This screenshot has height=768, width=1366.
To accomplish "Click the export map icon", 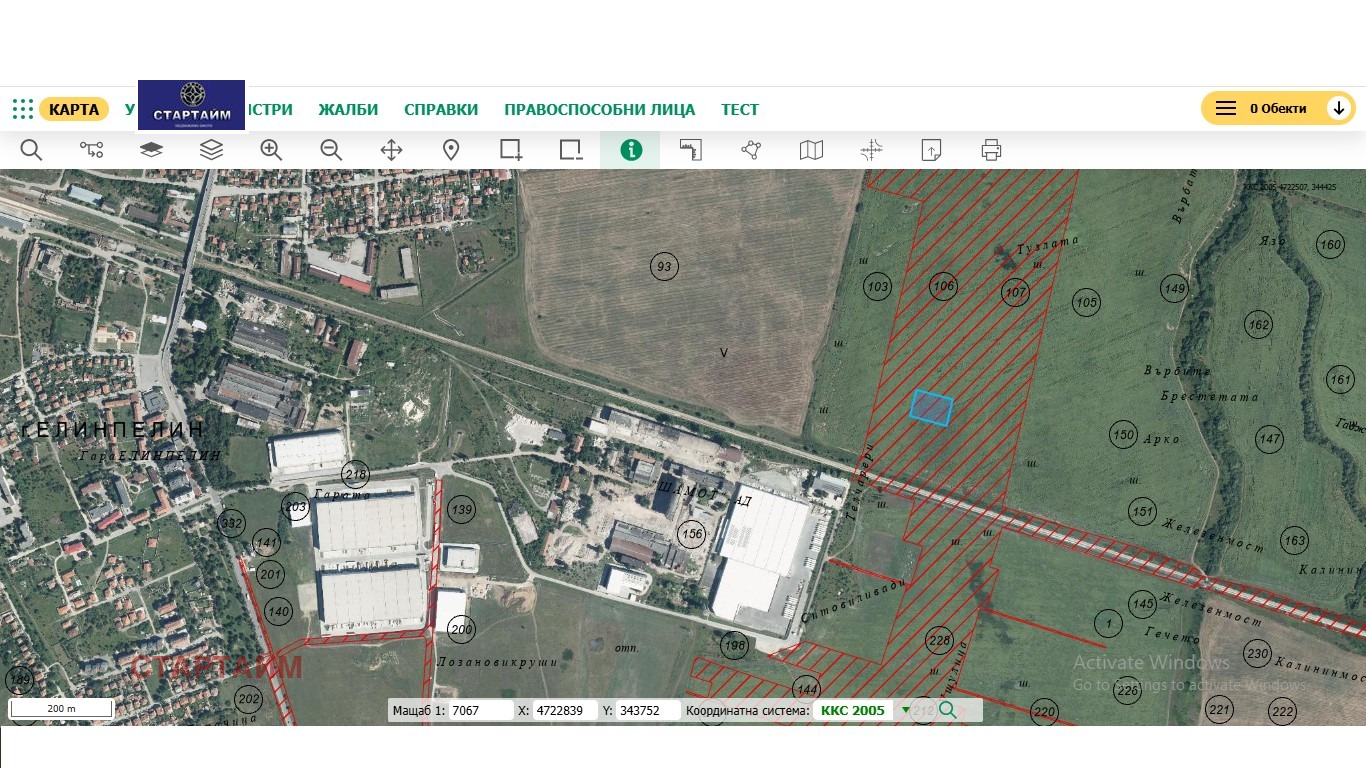I will (x=930, y=150).
